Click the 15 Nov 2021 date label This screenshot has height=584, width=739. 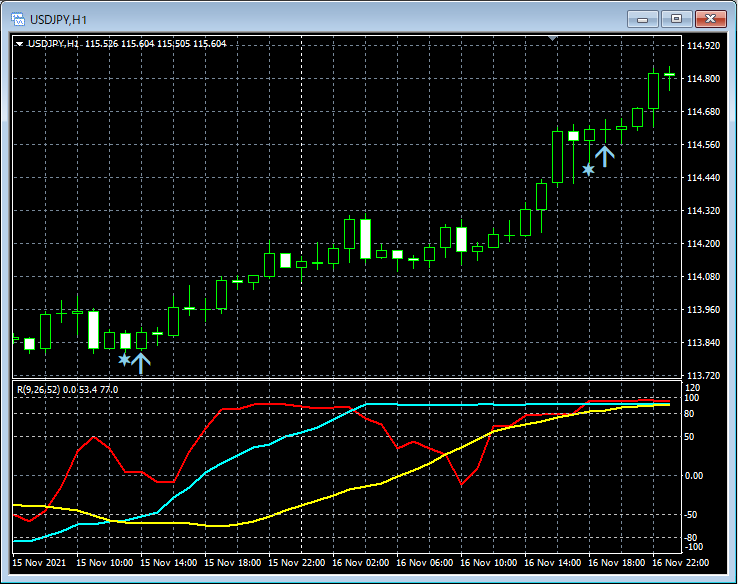click(39, 563)
